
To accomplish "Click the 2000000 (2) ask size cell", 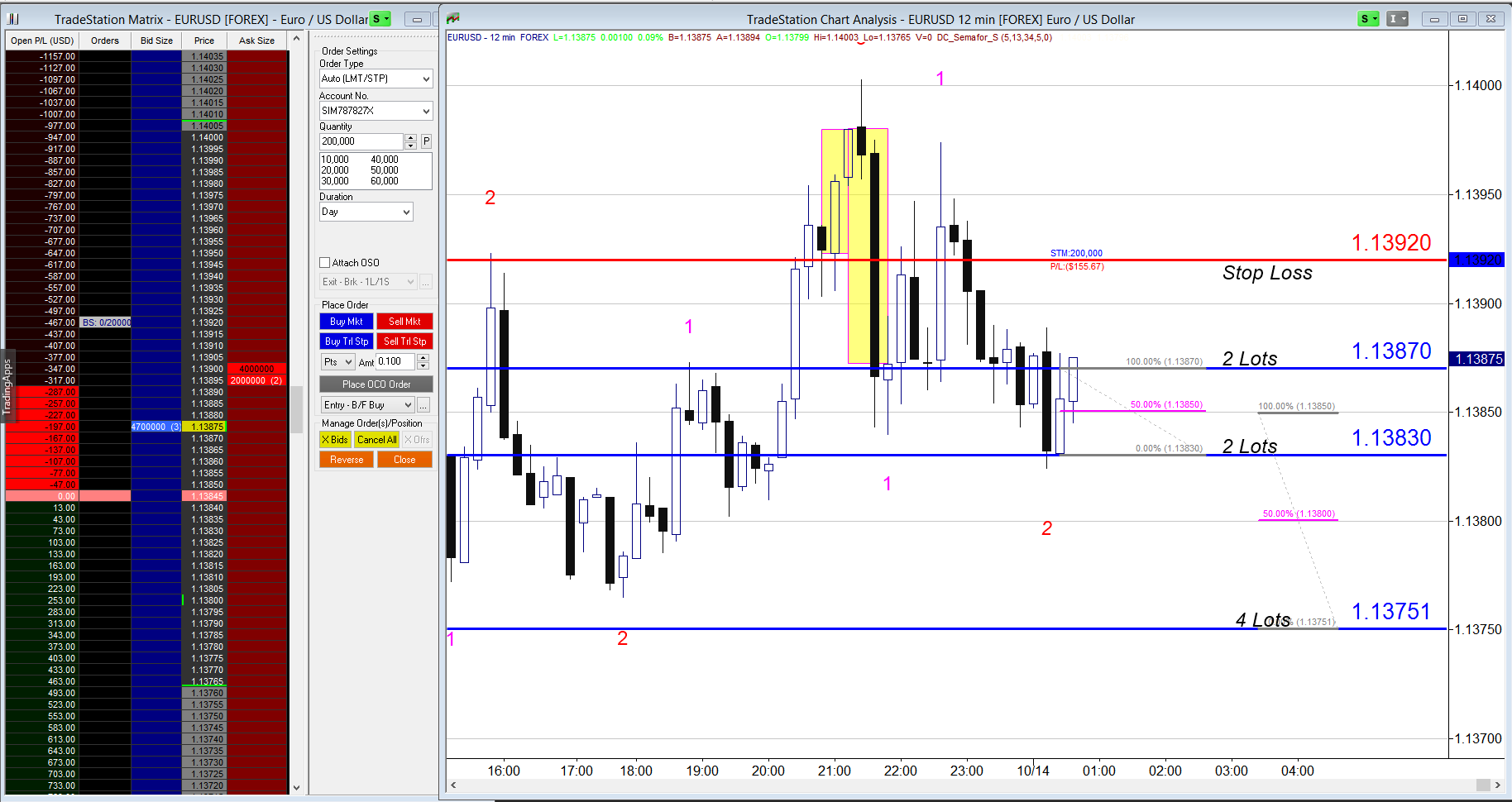I will pos(256,380).
